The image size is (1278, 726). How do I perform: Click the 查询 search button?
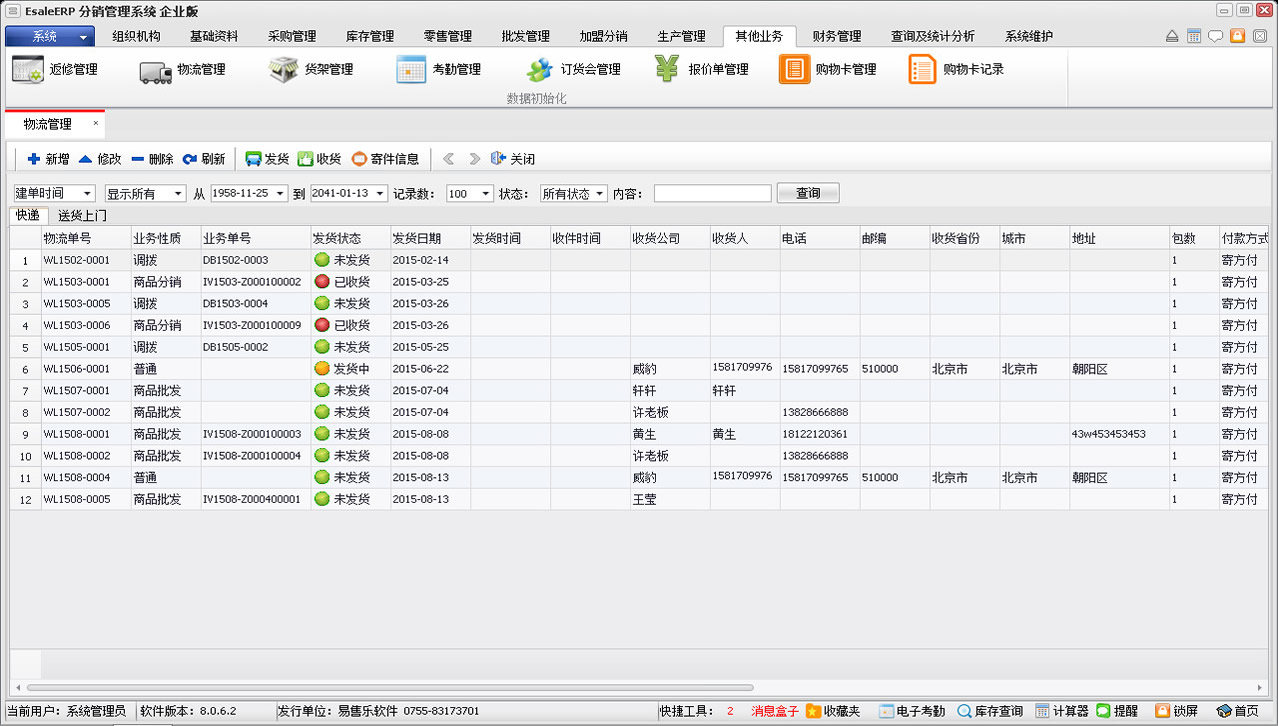pos(808,194)
